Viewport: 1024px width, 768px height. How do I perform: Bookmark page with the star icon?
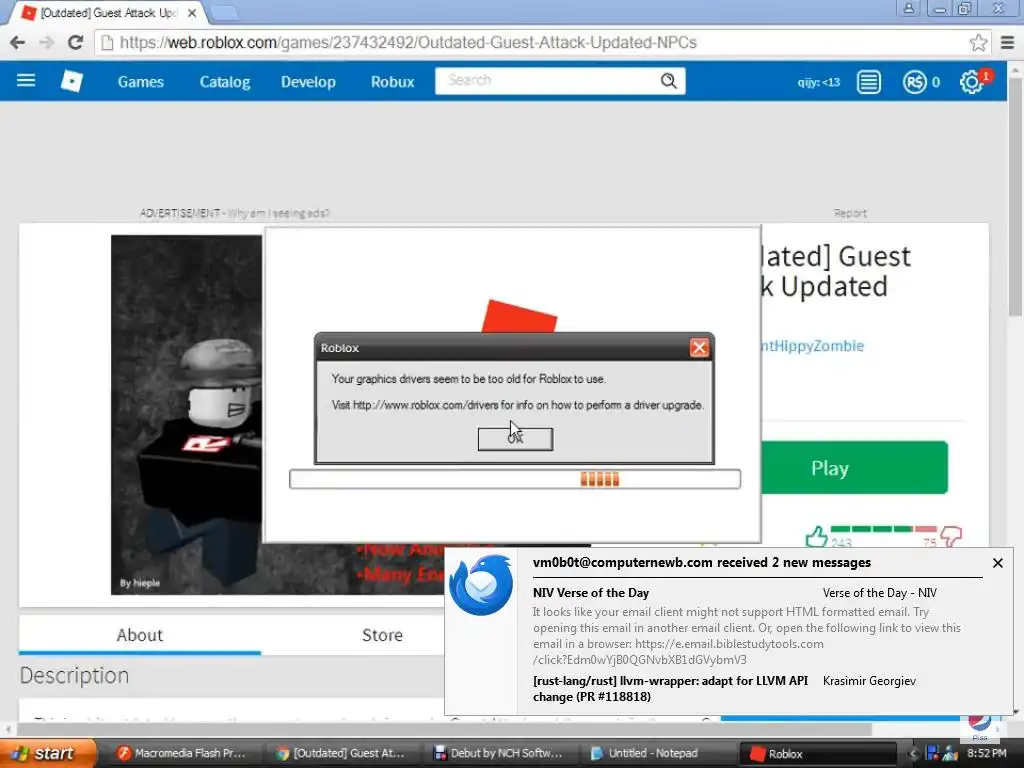pos(978,42)
